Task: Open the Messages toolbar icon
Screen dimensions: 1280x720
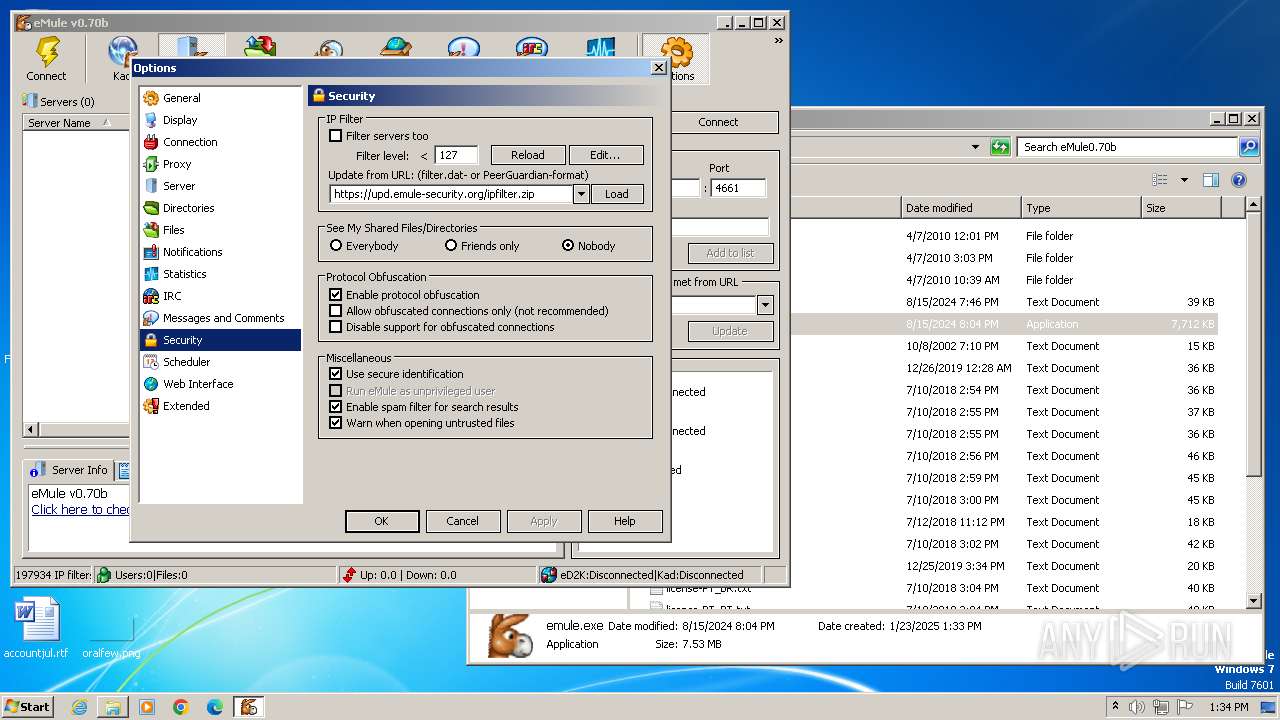Action: 464,47
